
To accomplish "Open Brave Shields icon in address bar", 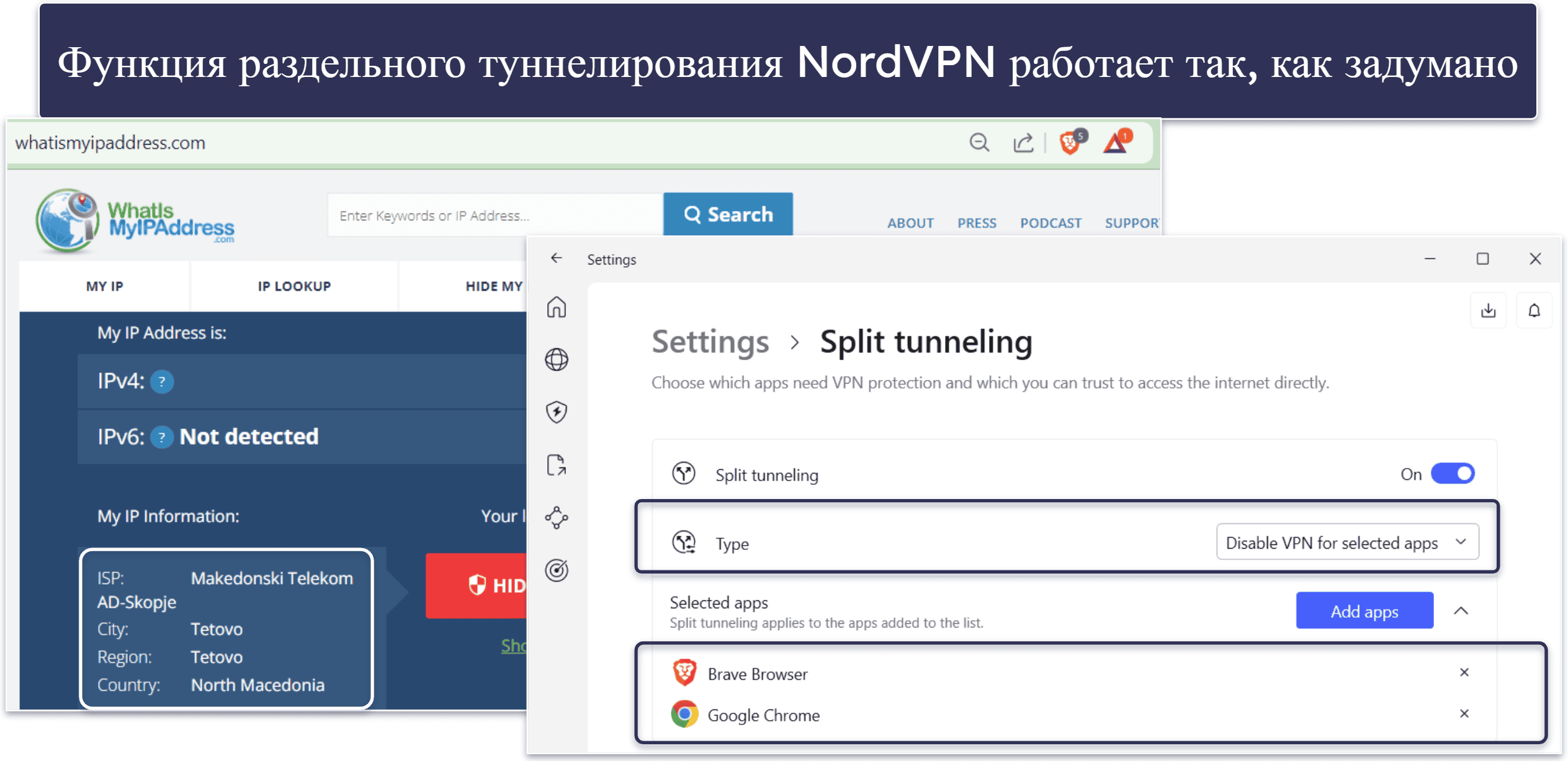I will 1072,142.
